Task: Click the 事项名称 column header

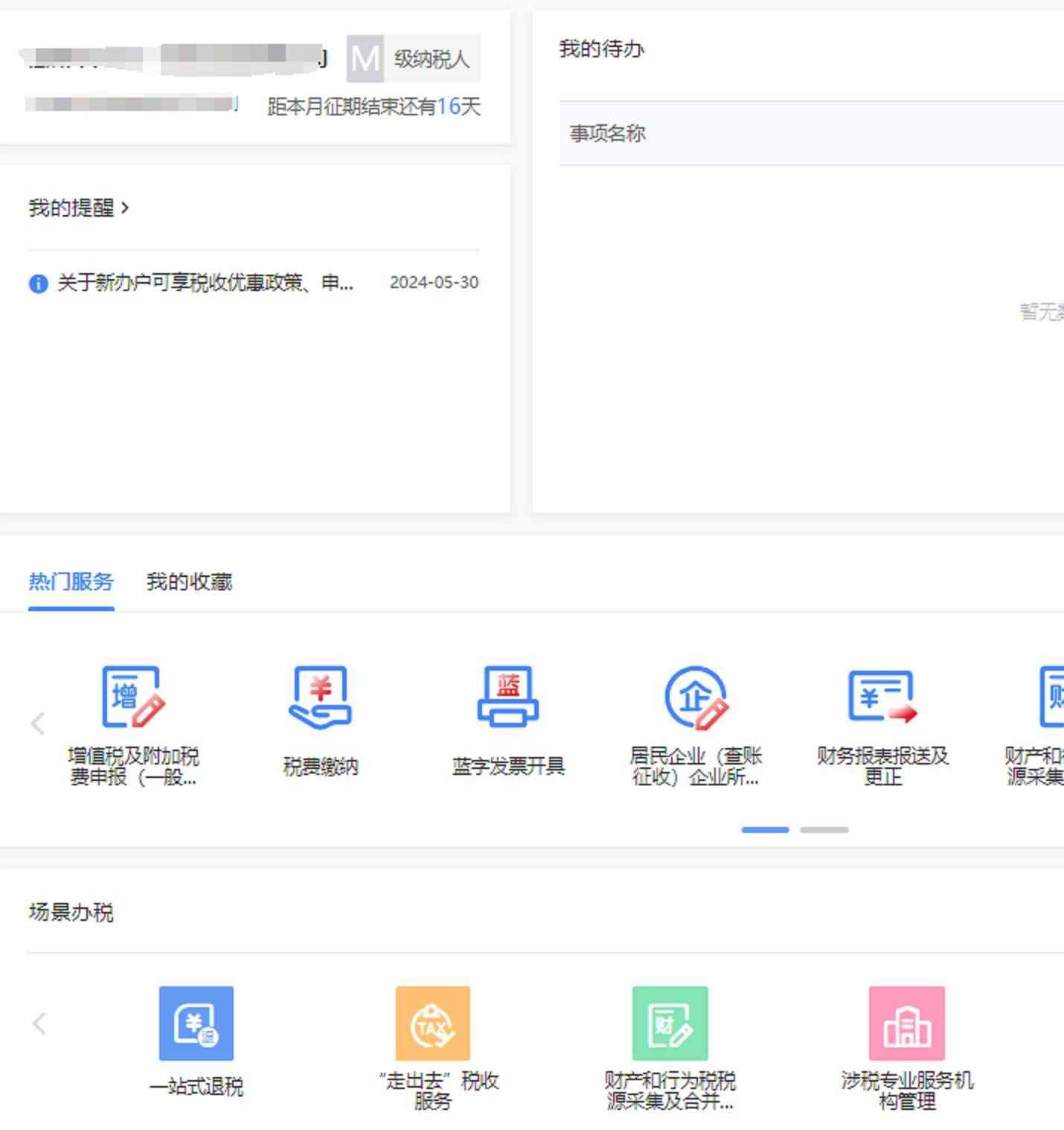Action: [x=607, y=133]
